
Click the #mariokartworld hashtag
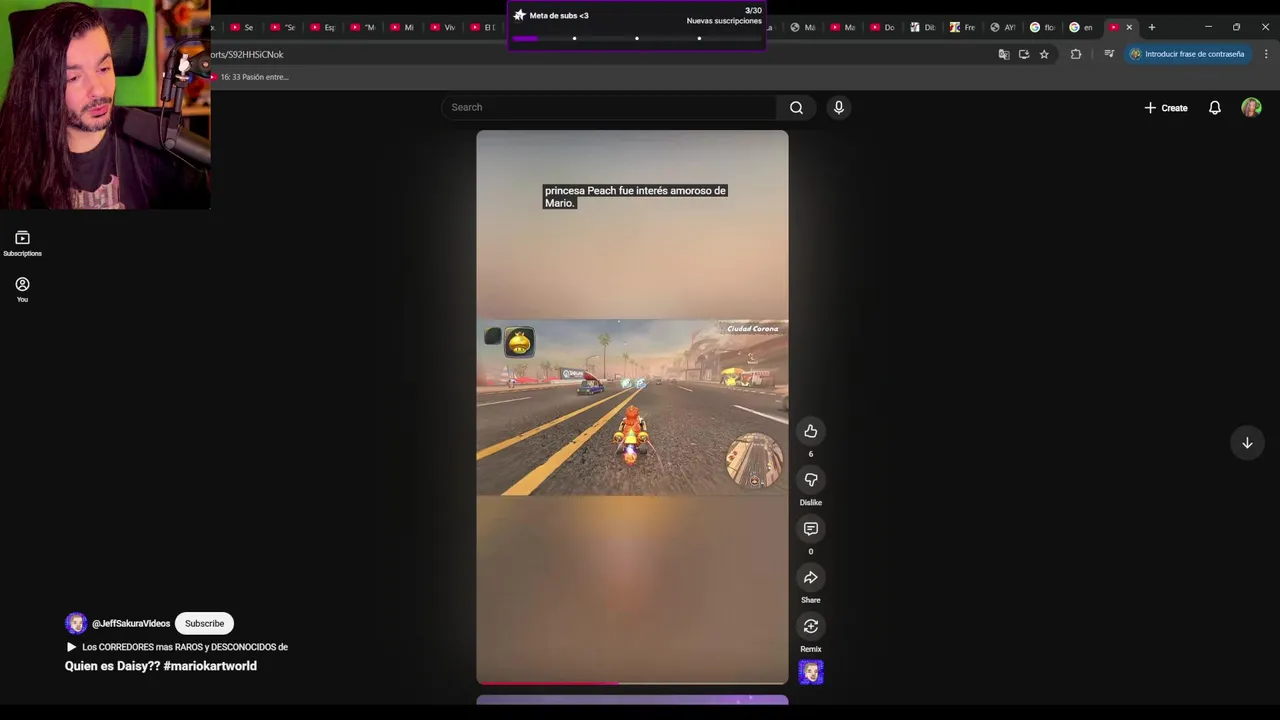210,666
